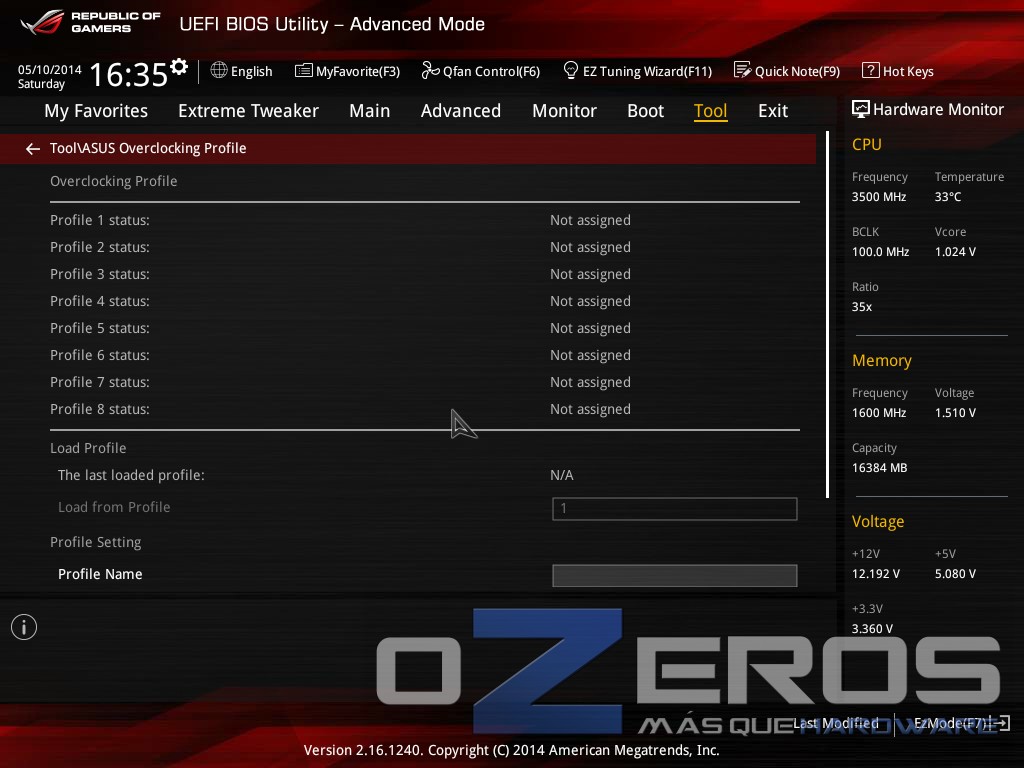The width and height of the screenshot is (1024, 768).
Task: Click the CPU frequency 3500 MHz value
Action: pyautogui.click(x=879, y=197)
